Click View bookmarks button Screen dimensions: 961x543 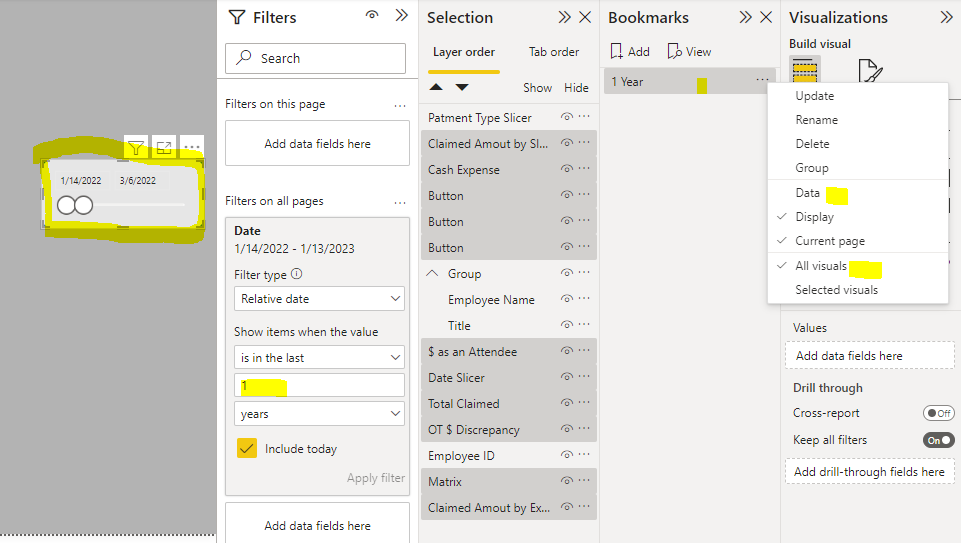(689, 51)
